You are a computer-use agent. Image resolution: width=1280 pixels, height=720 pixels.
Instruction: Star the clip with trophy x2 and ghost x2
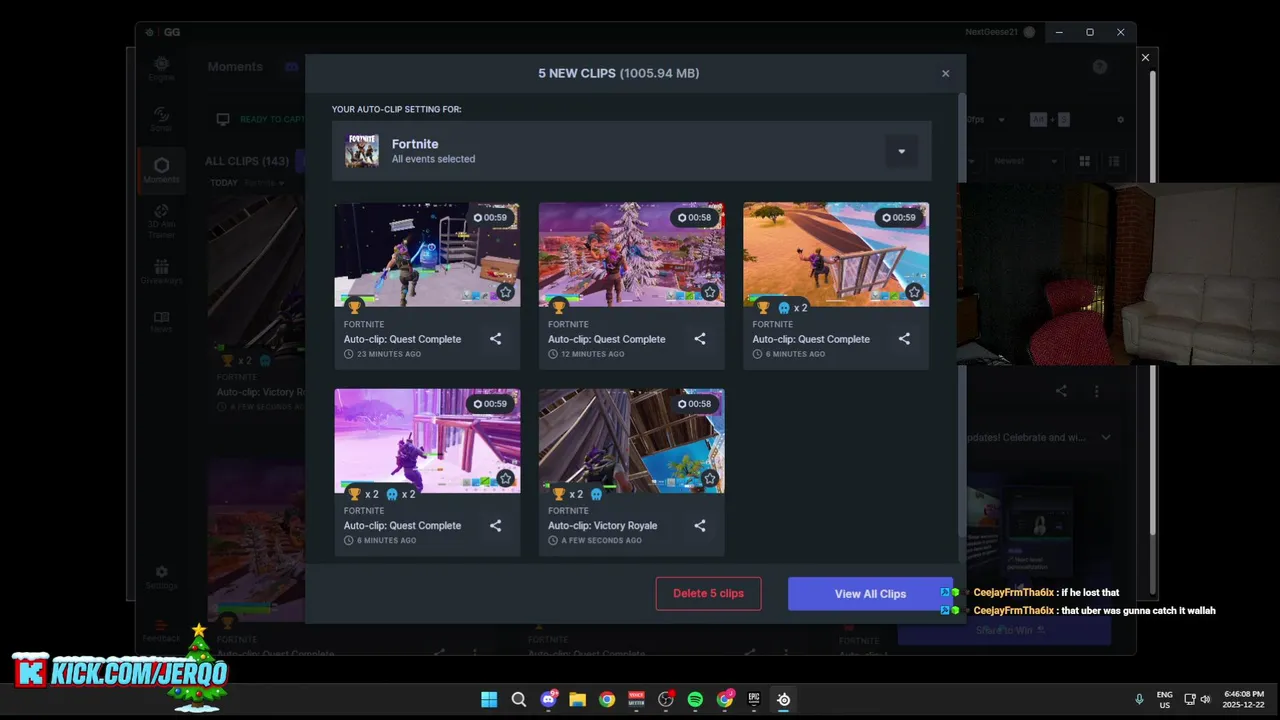coord(506,478)
